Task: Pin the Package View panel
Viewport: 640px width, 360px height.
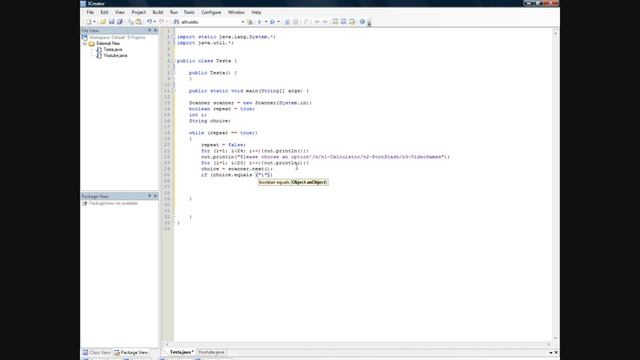Action: click(x=149, y=196)
